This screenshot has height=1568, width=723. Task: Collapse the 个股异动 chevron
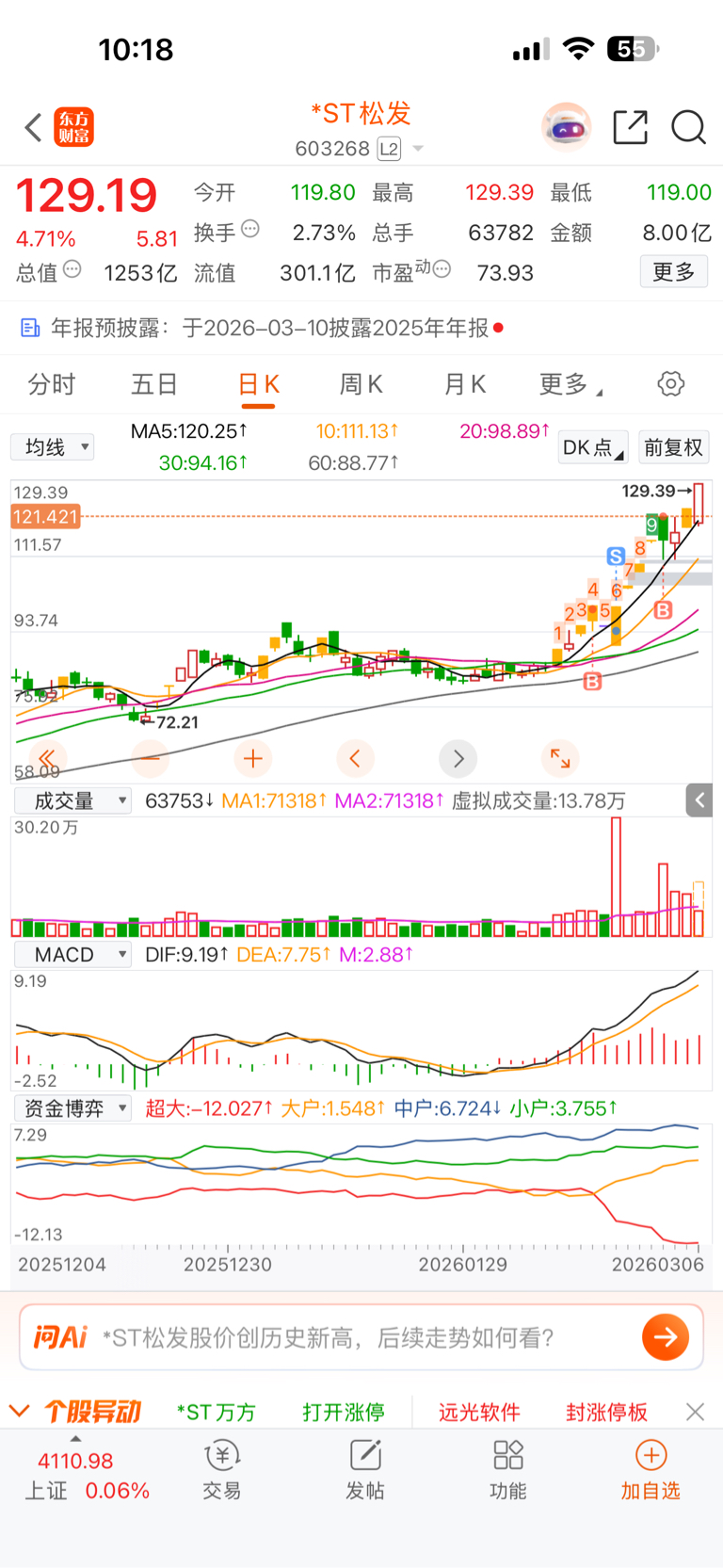[x=19, y=1411]
